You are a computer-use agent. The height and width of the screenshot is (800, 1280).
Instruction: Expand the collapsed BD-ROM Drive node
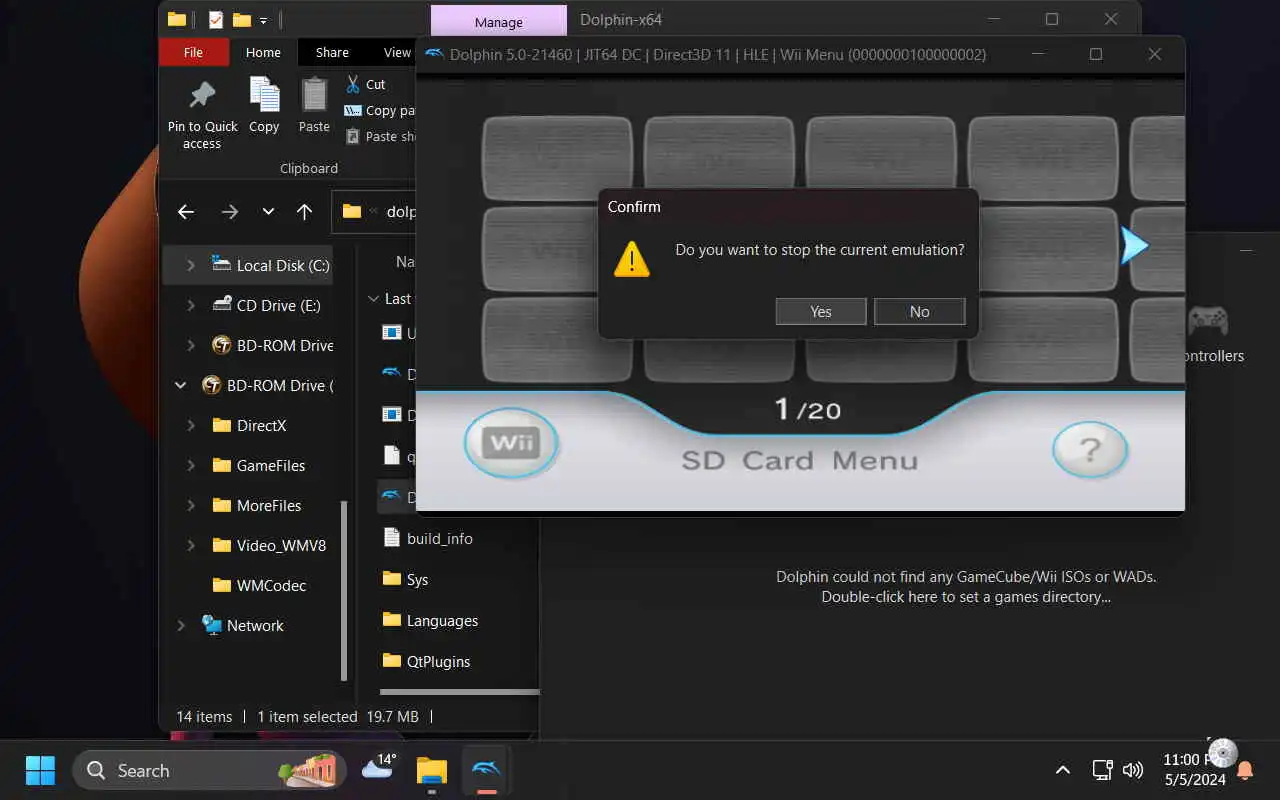[191, 345]
